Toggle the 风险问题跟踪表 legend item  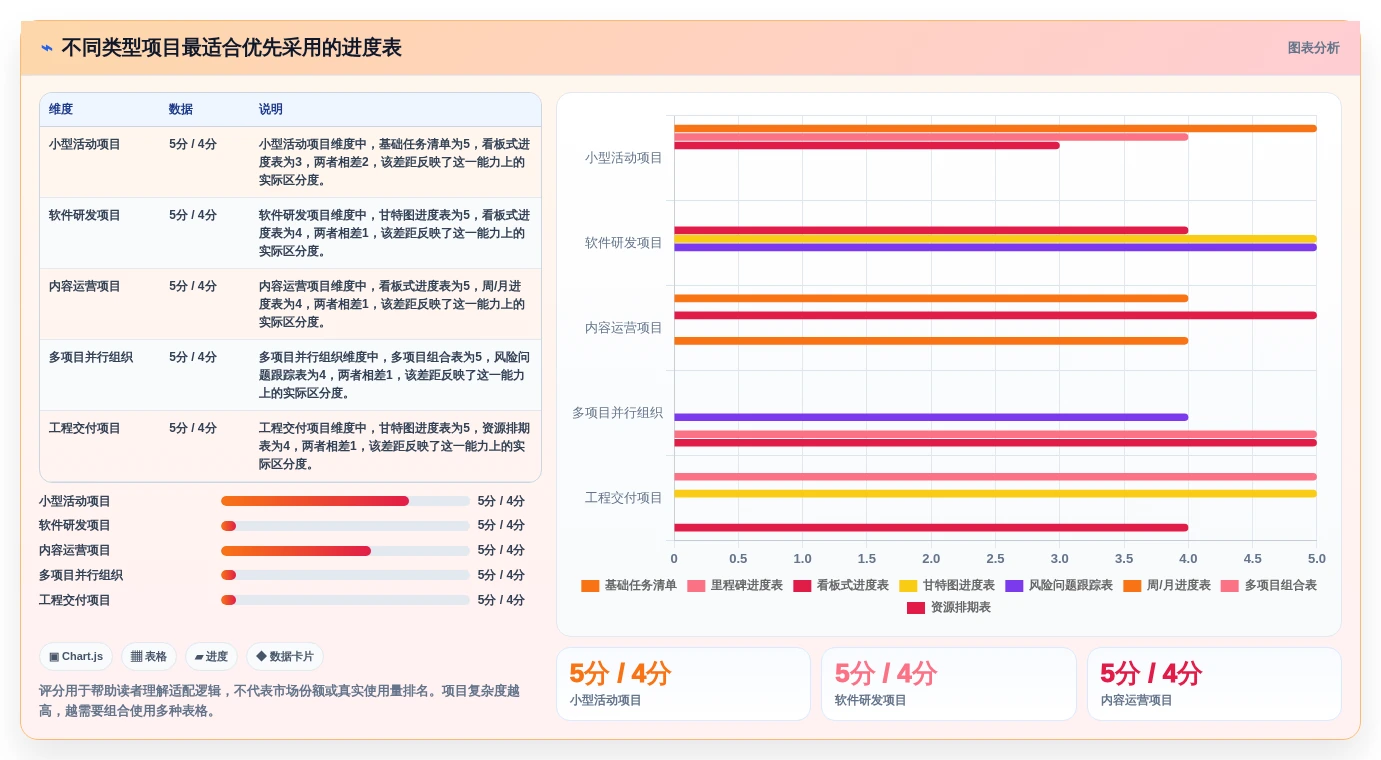tap(1059, 585)
